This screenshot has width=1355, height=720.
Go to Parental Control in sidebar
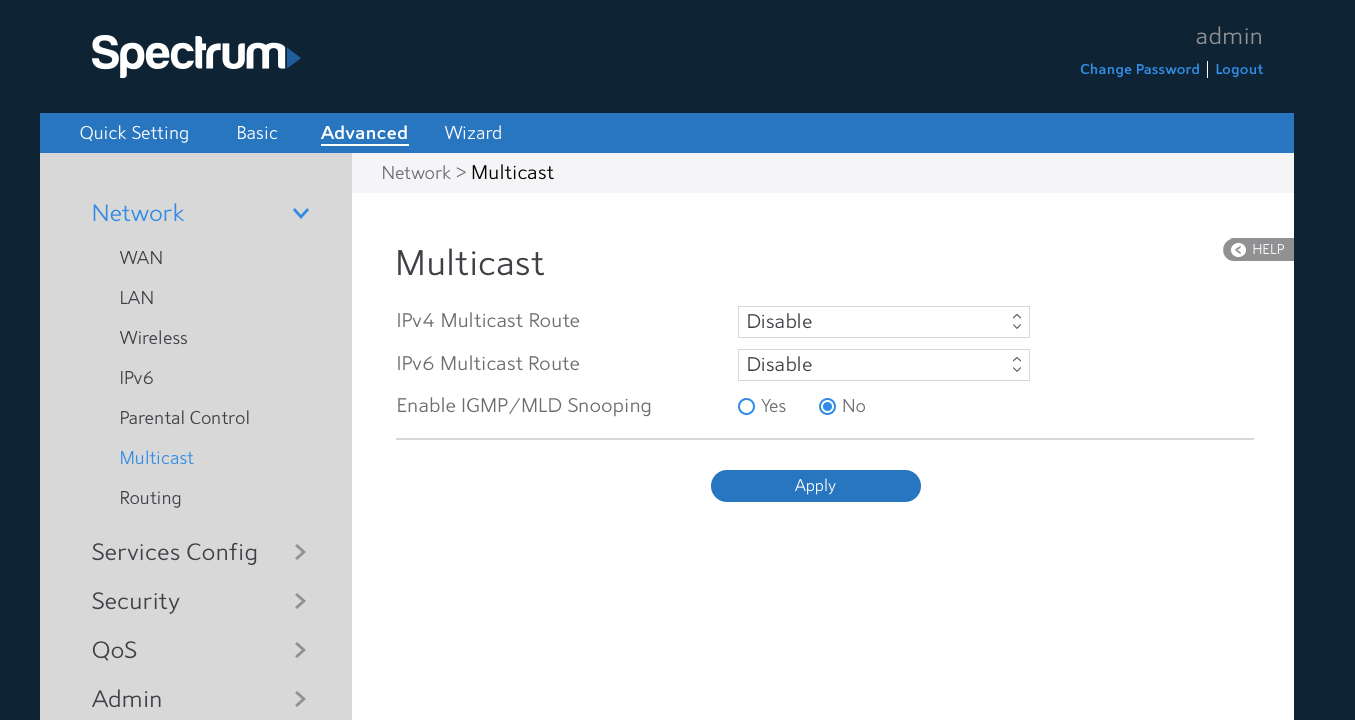click(184, 418)
